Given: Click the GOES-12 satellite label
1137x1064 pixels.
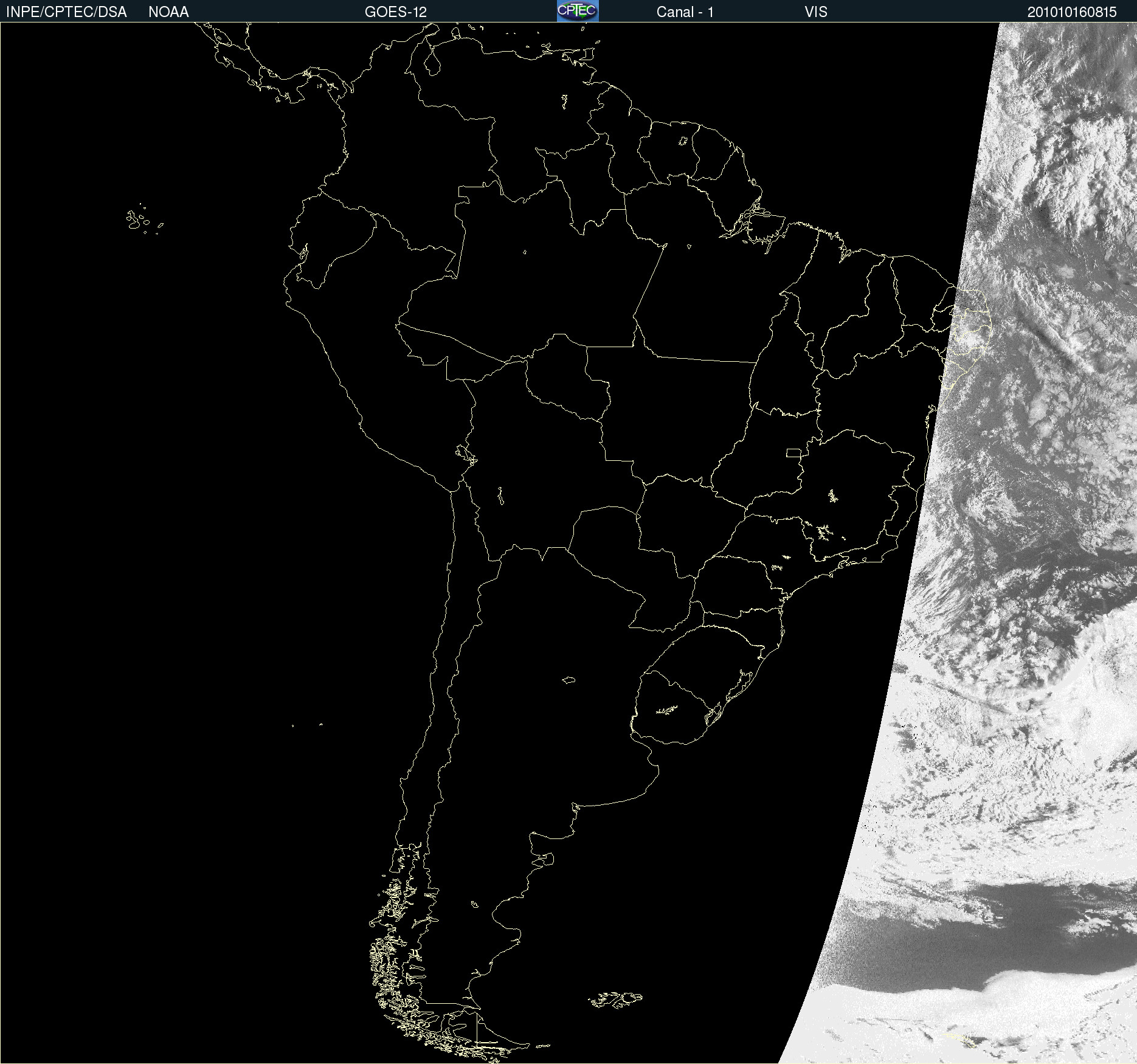Looking at the screenshot, I should 396,12.
